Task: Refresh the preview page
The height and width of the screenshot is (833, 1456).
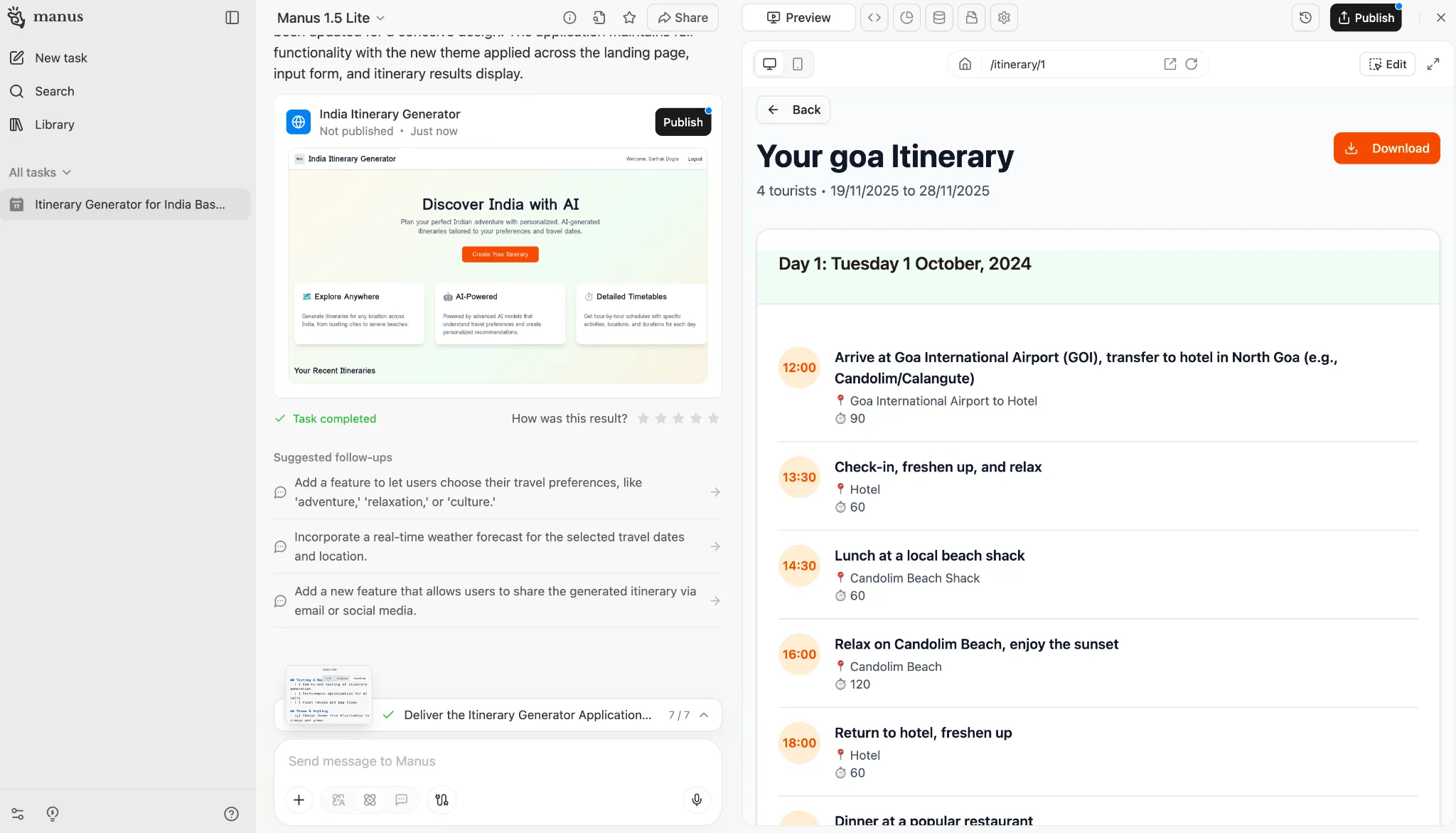Action: [1192, 64]
